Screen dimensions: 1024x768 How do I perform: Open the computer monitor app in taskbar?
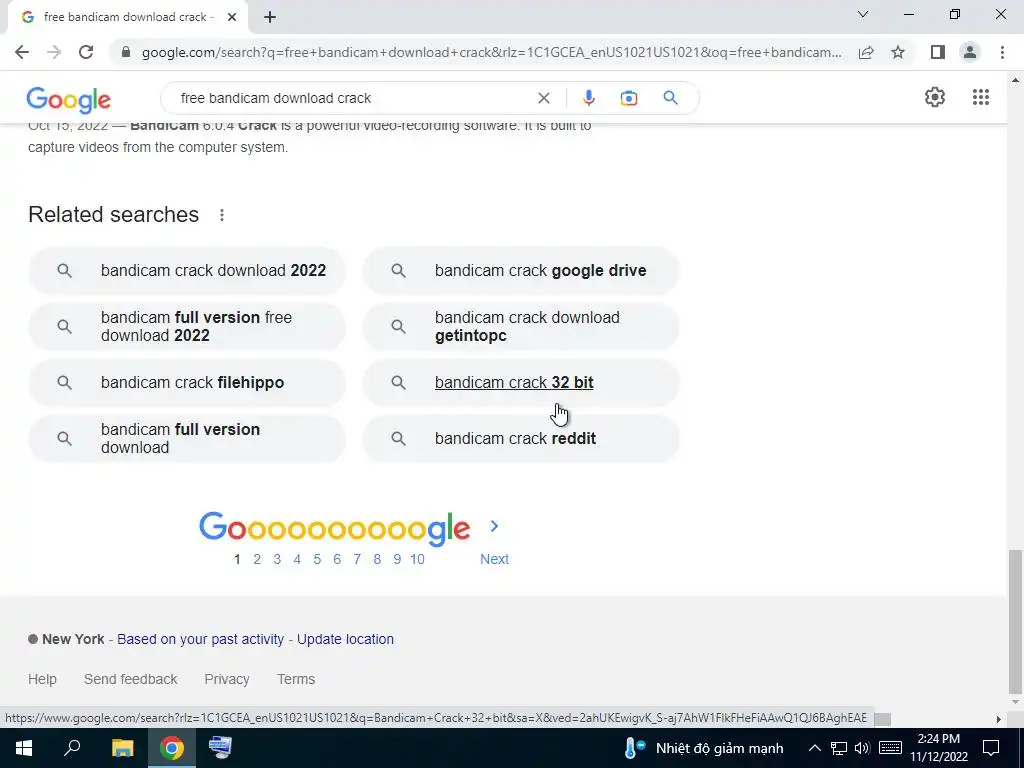[x=220, y=748]
